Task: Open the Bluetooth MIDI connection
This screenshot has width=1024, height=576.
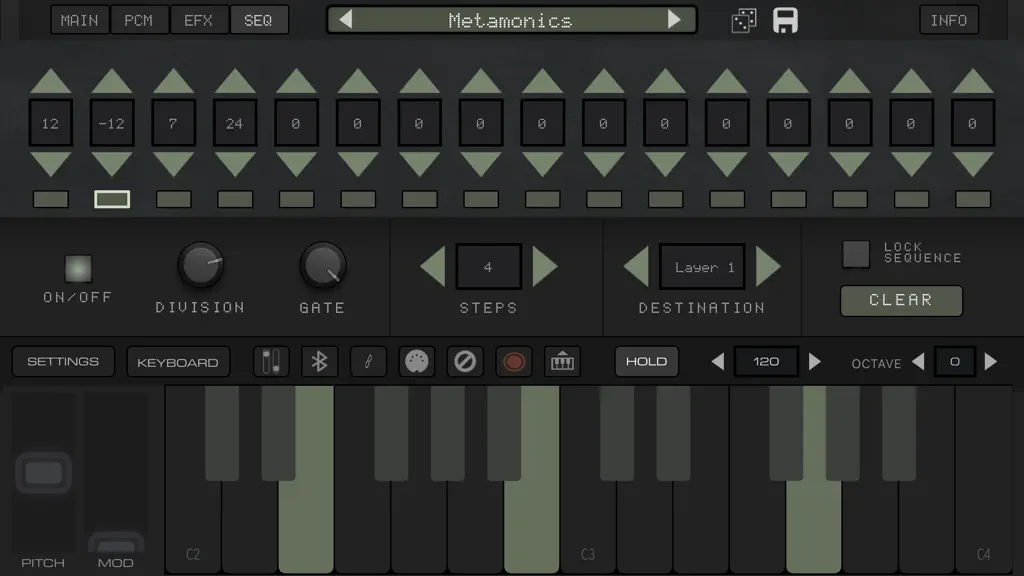Action: pos(319,361)
